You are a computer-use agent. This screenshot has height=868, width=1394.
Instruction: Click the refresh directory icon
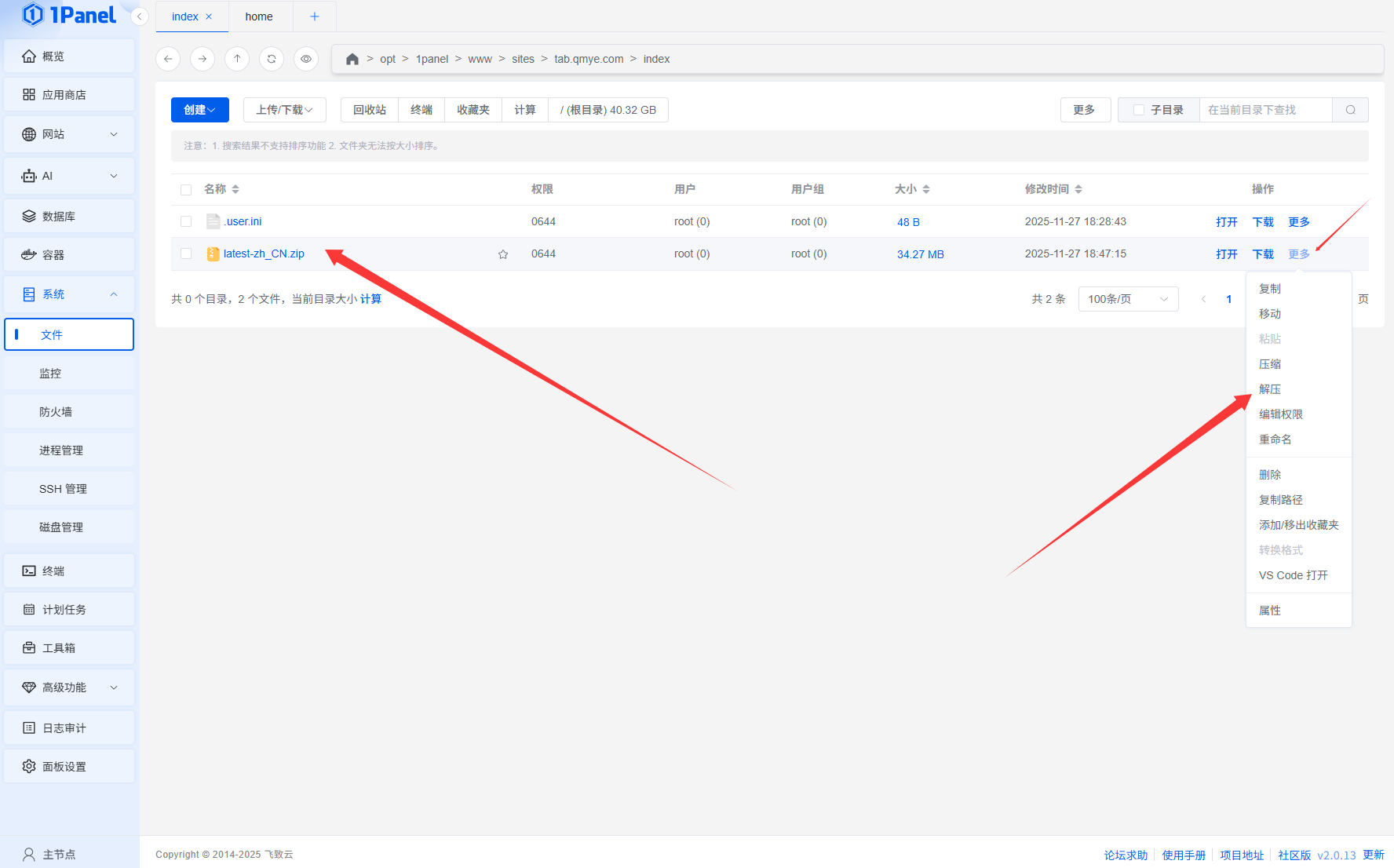(x=272, y=59)
